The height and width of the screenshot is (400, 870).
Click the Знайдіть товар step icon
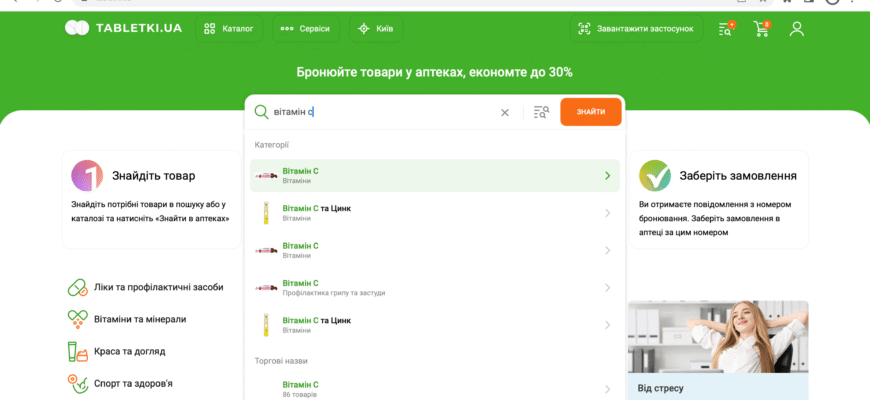click(x=87, y=176)
